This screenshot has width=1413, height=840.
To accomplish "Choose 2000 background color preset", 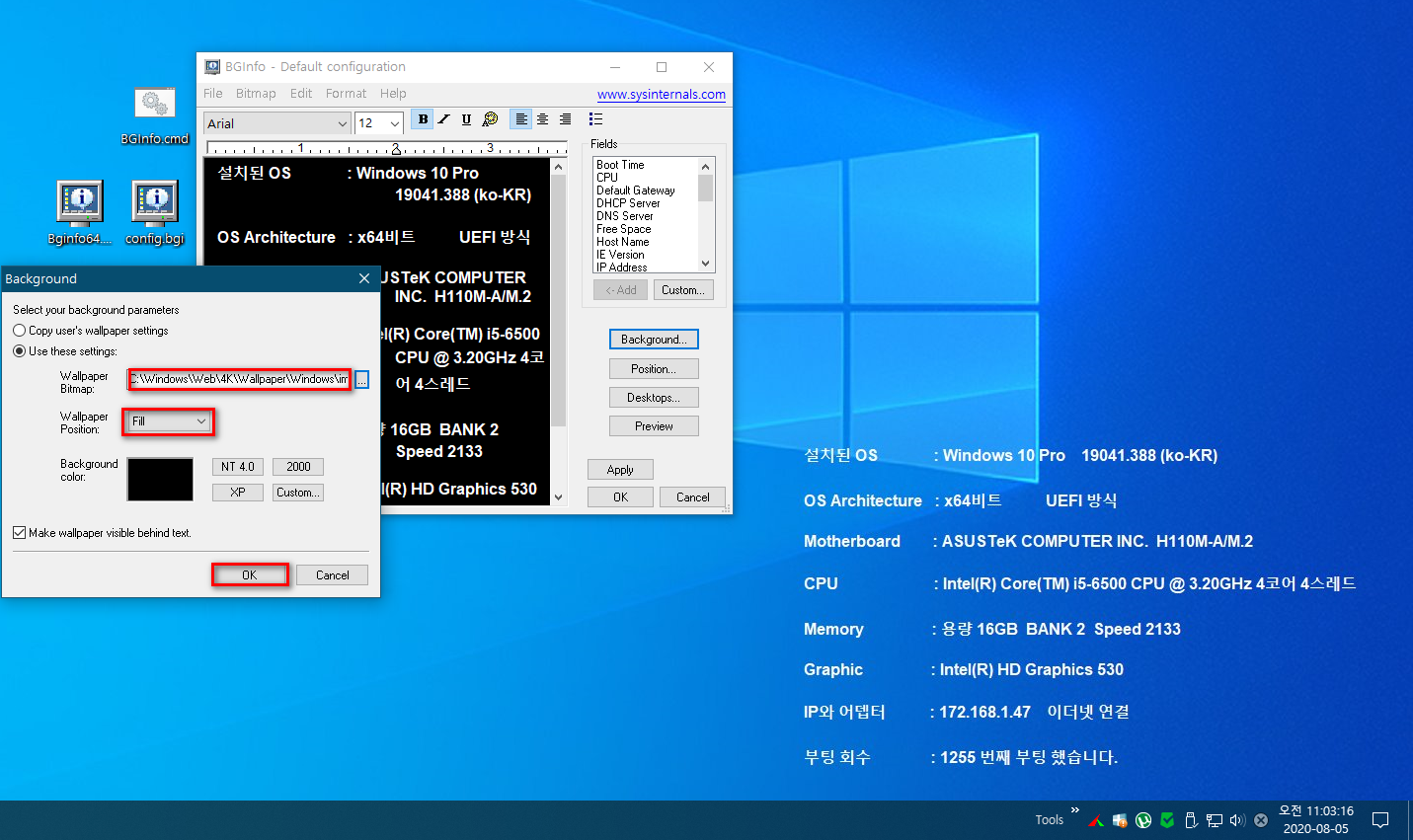I will coord(298,467).
